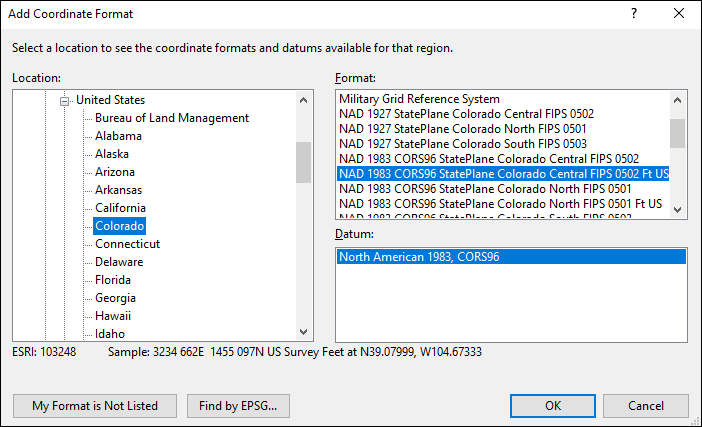Cancel the coordinate format dialog
Screen dimensions: 702x427
point(646,406)
